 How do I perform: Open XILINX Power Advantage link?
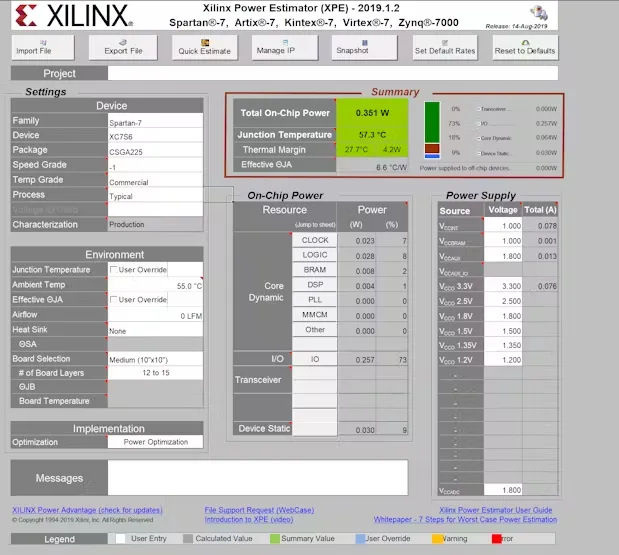[x=87, y=510]
